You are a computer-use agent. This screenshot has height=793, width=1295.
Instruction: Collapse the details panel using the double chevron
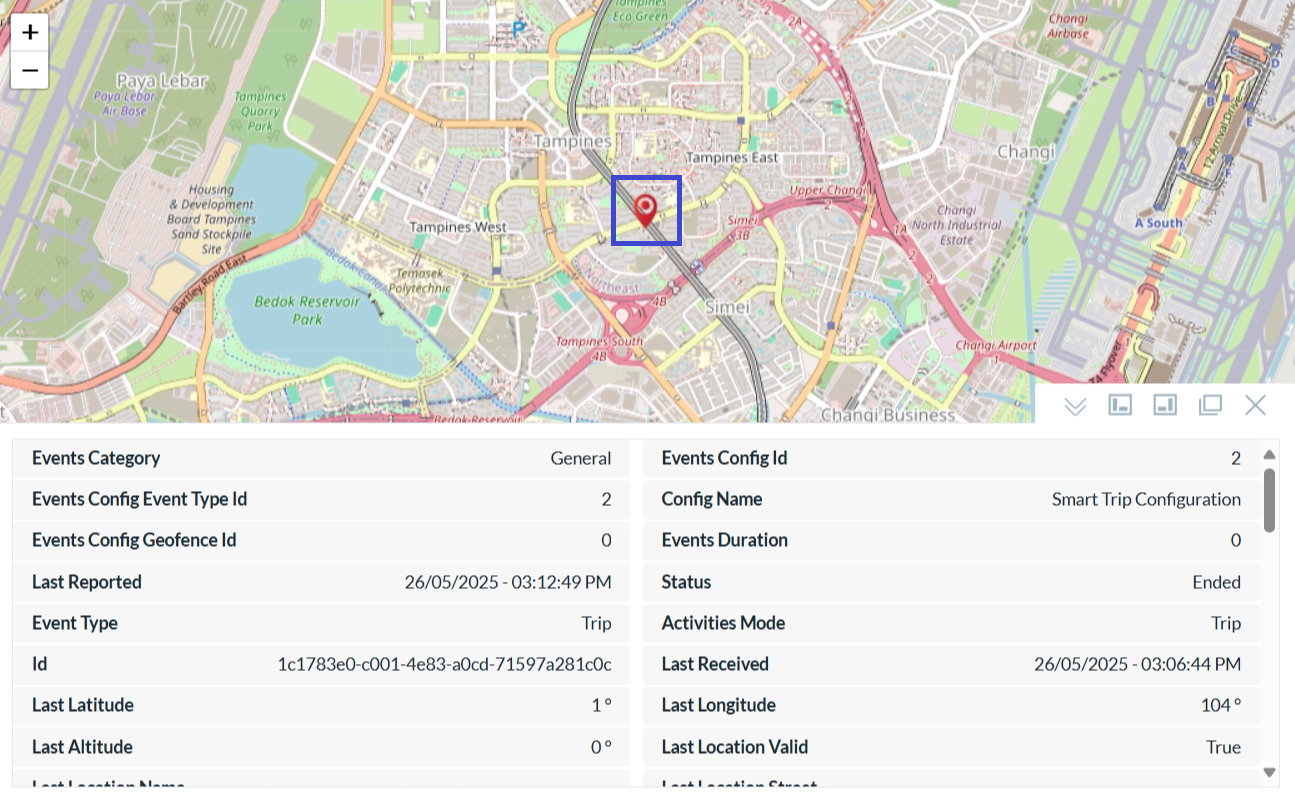point(1075,405)
